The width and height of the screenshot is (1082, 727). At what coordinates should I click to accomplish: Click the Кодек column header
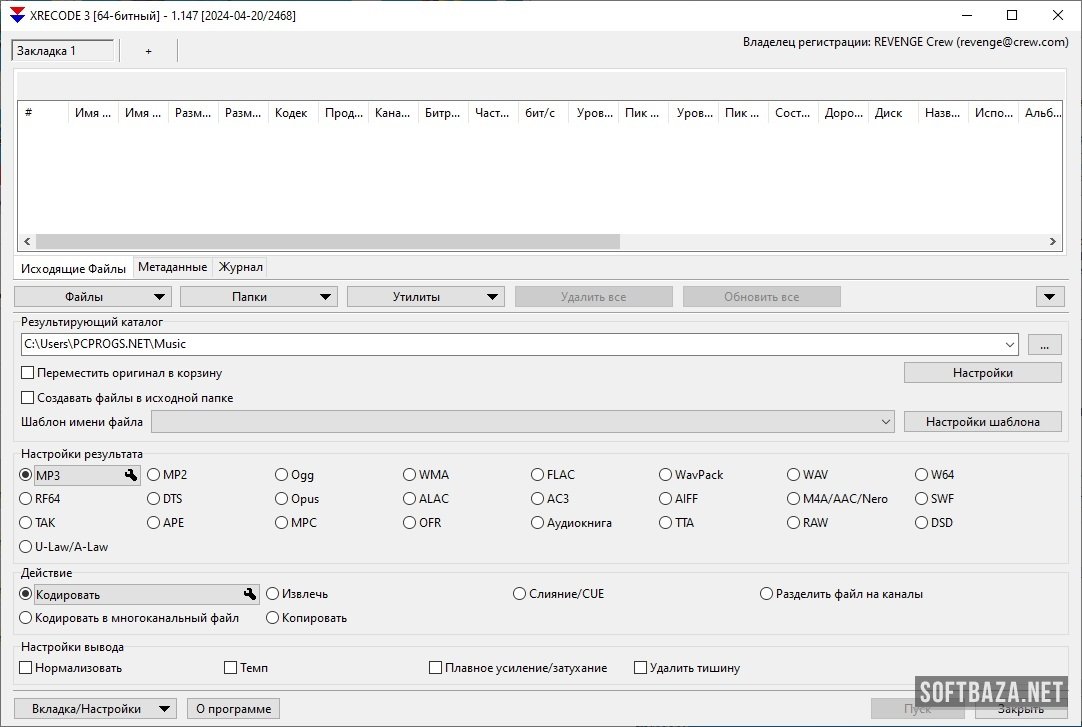coord(292,113)
